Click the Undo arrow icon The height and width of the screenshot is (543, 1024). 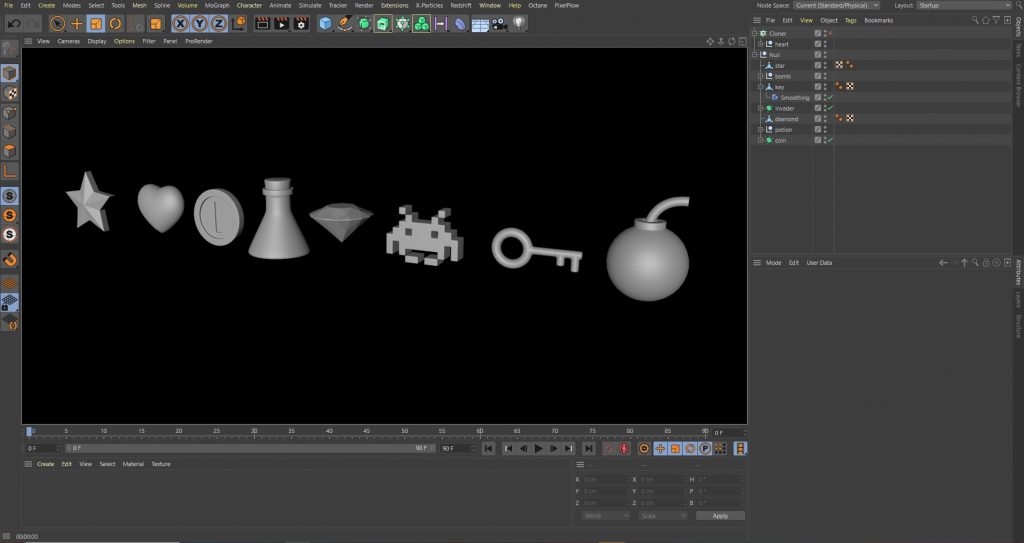point(14,24)
